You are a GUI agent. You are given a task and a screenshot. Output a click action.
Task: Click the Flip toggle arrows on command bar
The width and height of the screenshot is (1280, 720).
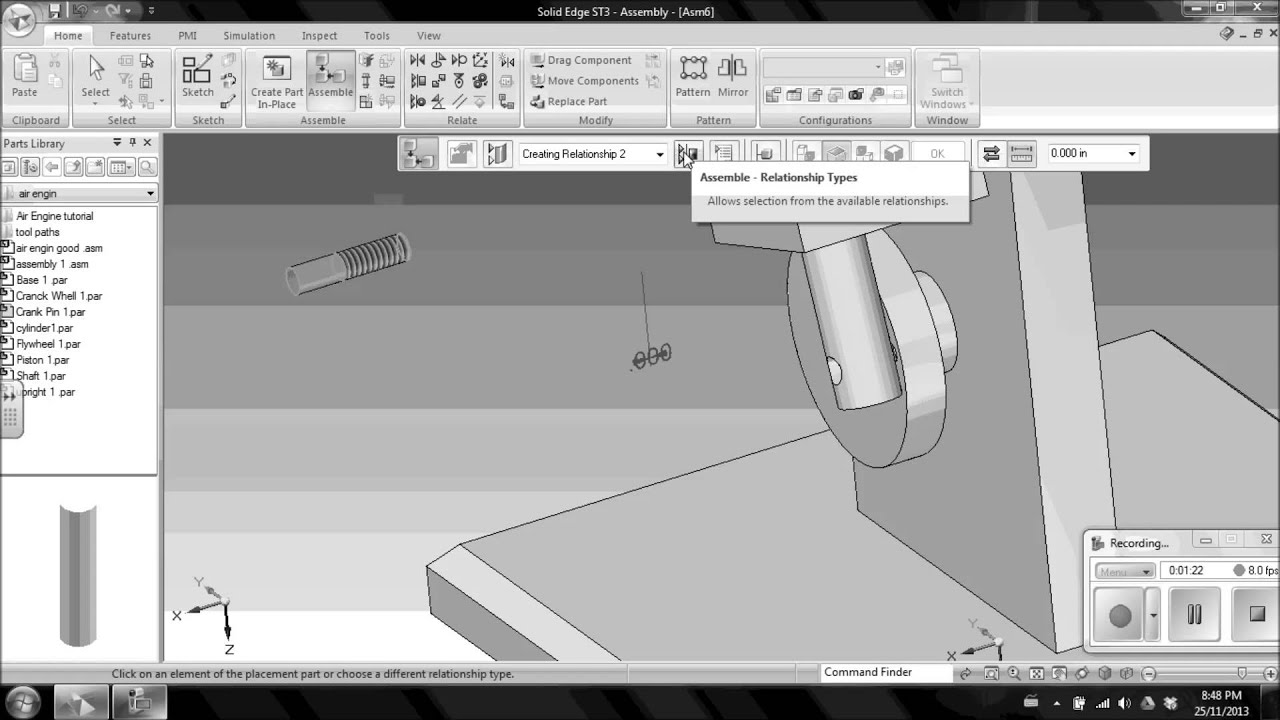pos(991,153)
